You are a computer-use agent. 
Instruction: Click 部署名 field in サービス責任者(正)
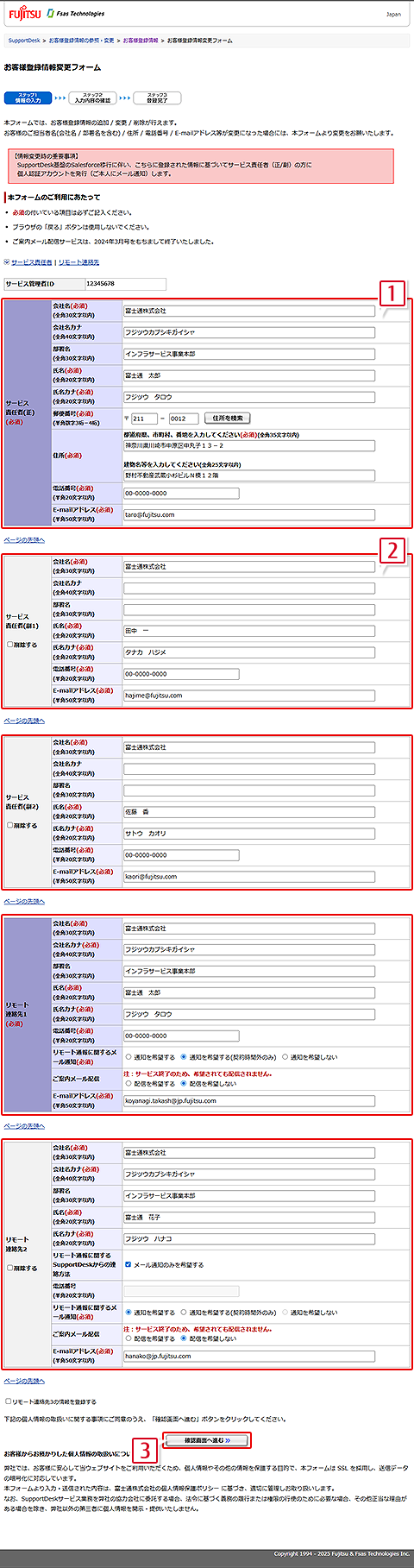point(249,354)
